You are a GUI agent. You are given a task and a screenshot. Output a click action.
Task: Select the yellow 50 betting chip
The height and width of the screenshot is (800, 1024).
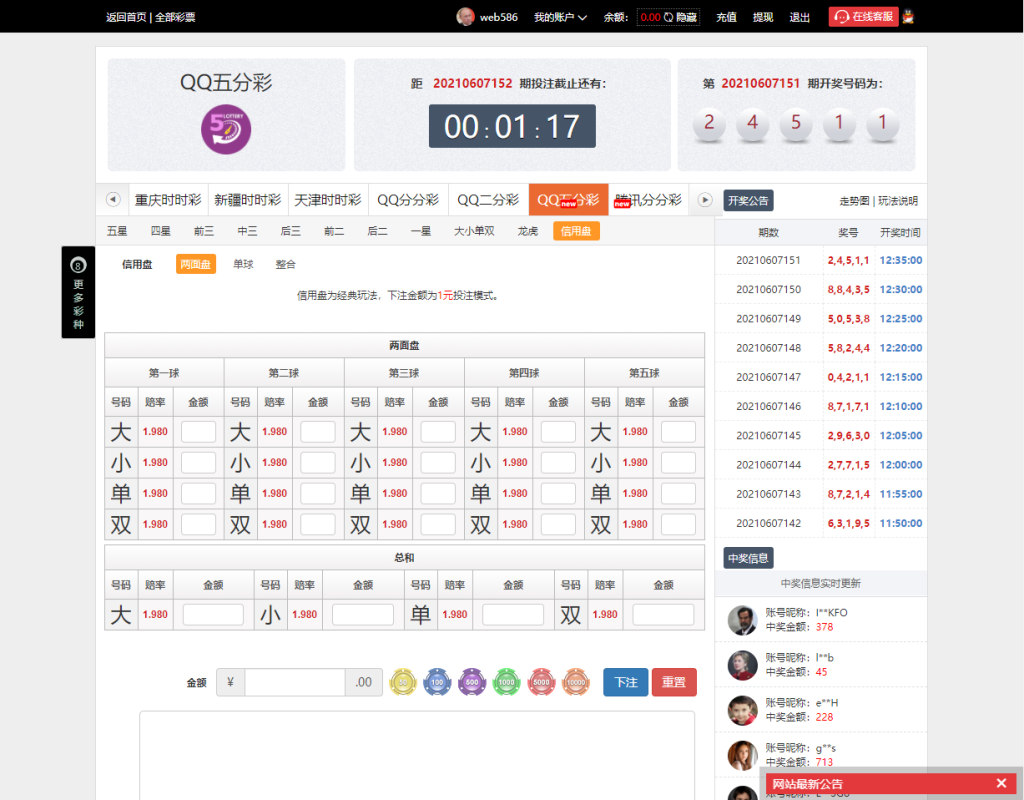pos(403,682)
